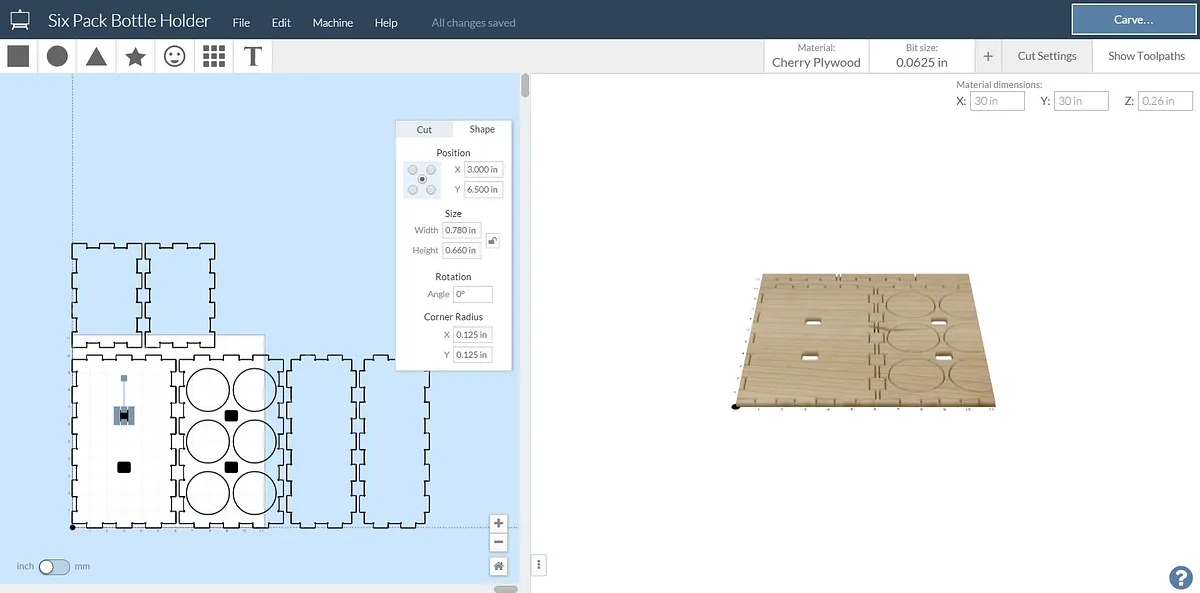1200x593 pixels.
Task: Select the center position anchor radio
Action: tap(422, 179)
